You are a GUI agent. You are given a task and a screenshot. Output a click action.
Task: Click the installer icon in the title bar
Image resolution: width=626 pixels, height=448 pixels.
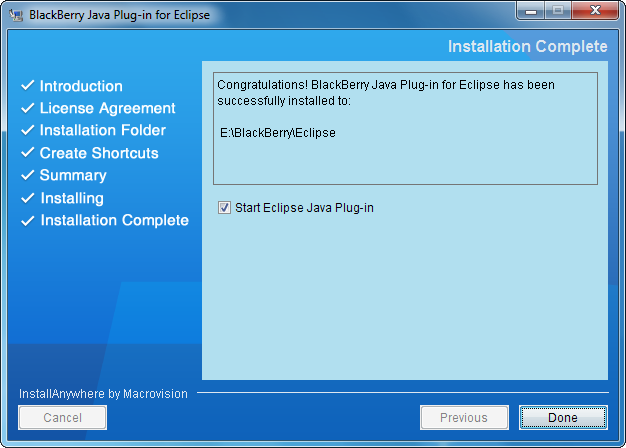(16, 15)
